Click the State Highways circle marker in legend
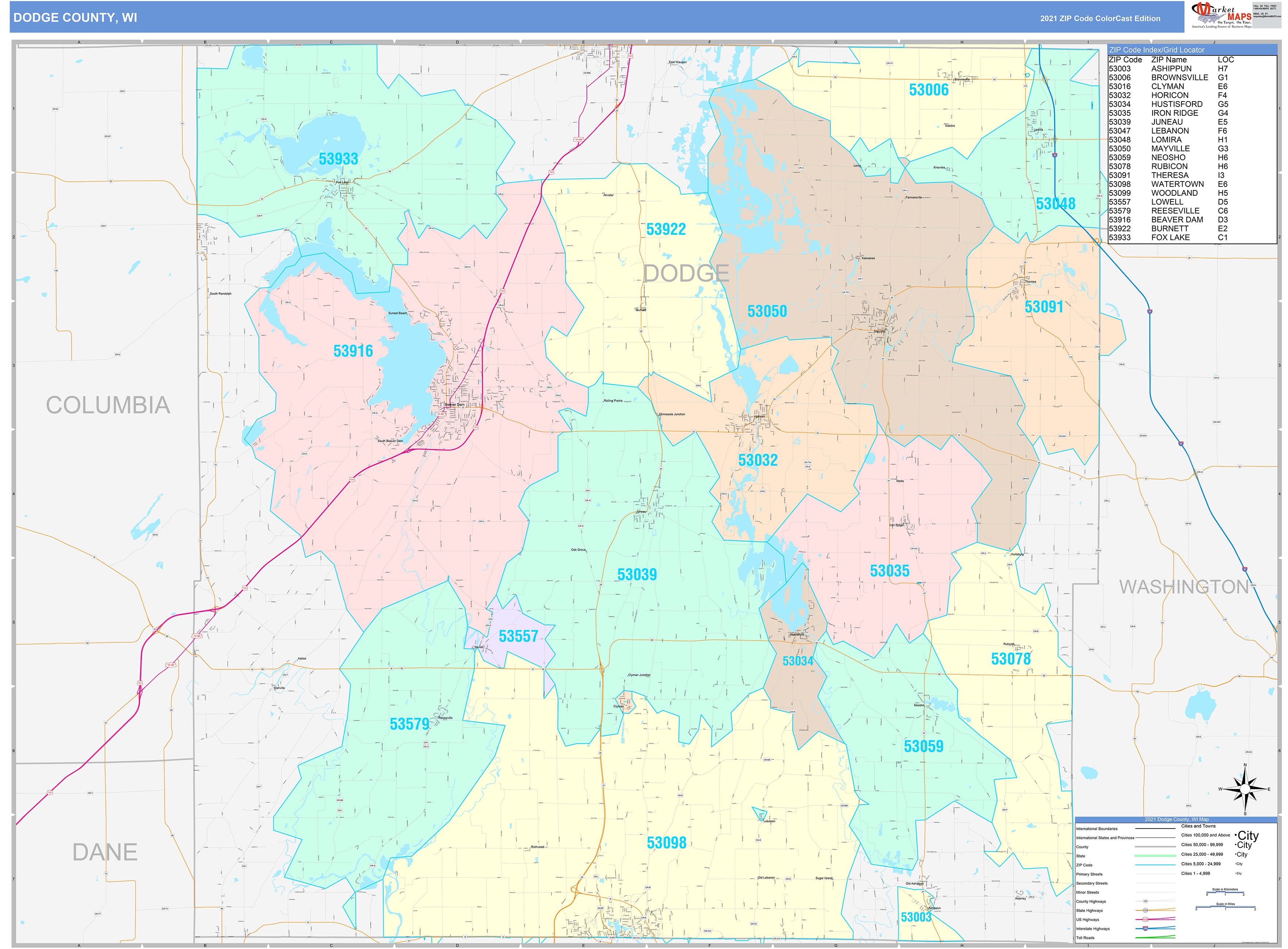The image size is (1288, 949). pos(1145,911)
